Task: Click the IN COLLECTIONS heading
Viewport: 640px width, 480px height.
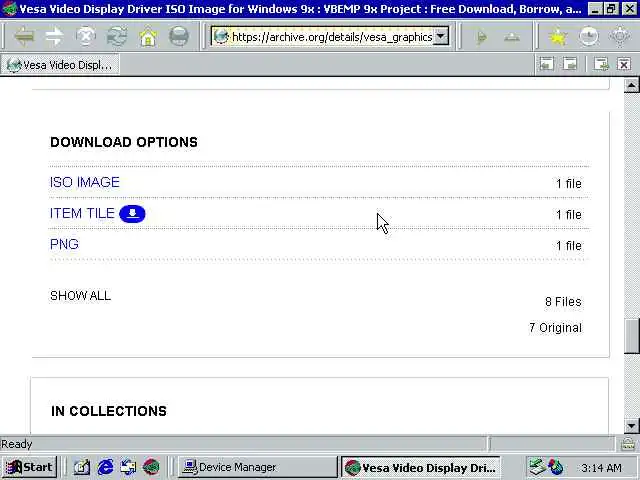Action: (x=109, y=411)
